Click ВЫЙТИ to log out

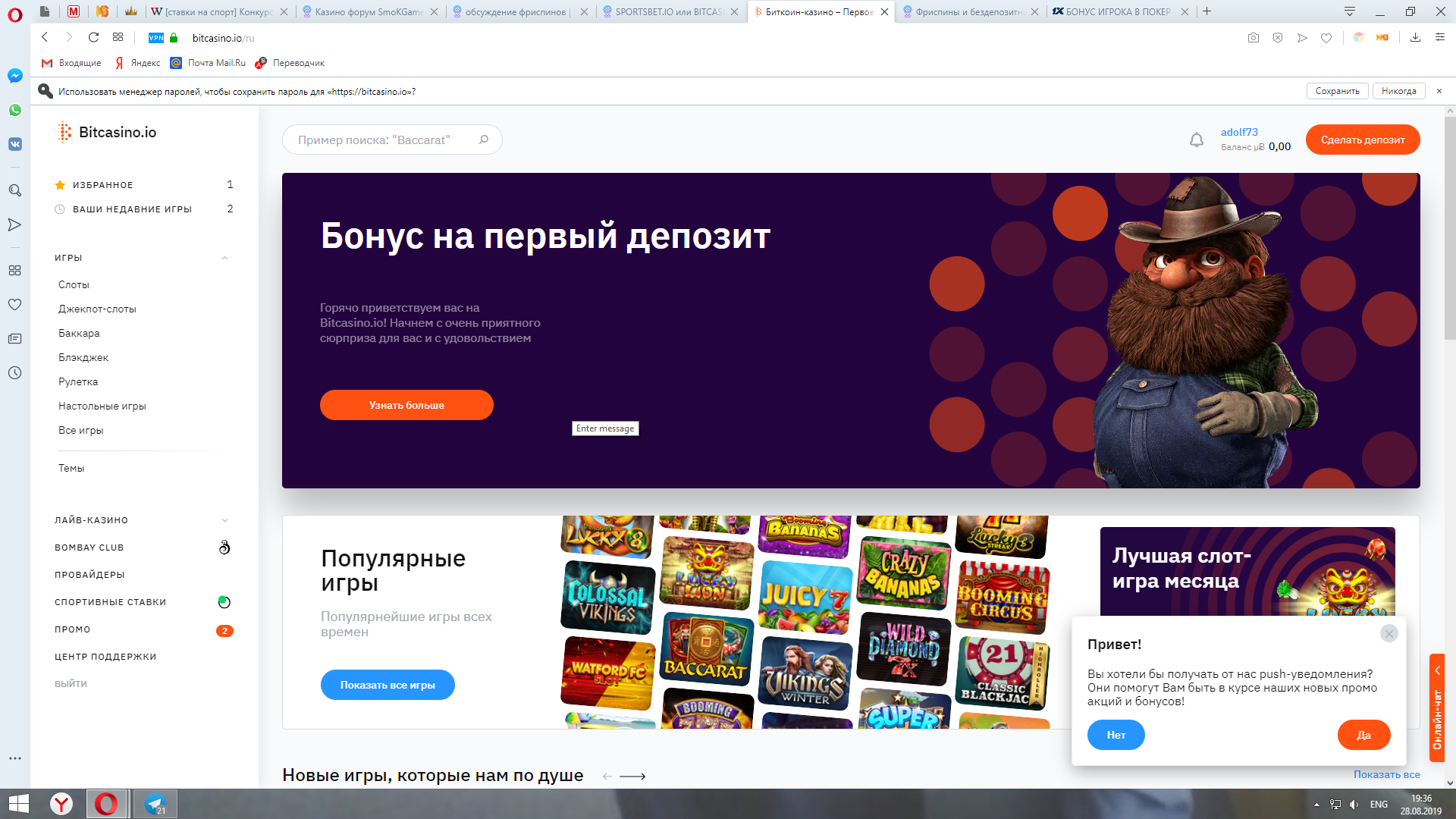click(x=71, y=684)
